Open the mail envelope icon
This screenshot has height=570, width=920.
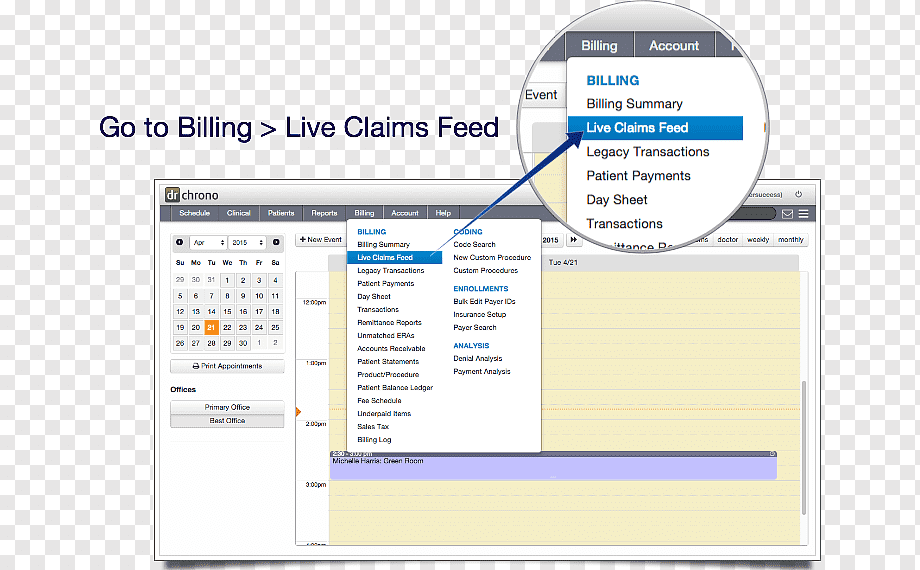(x=787, y=214)
